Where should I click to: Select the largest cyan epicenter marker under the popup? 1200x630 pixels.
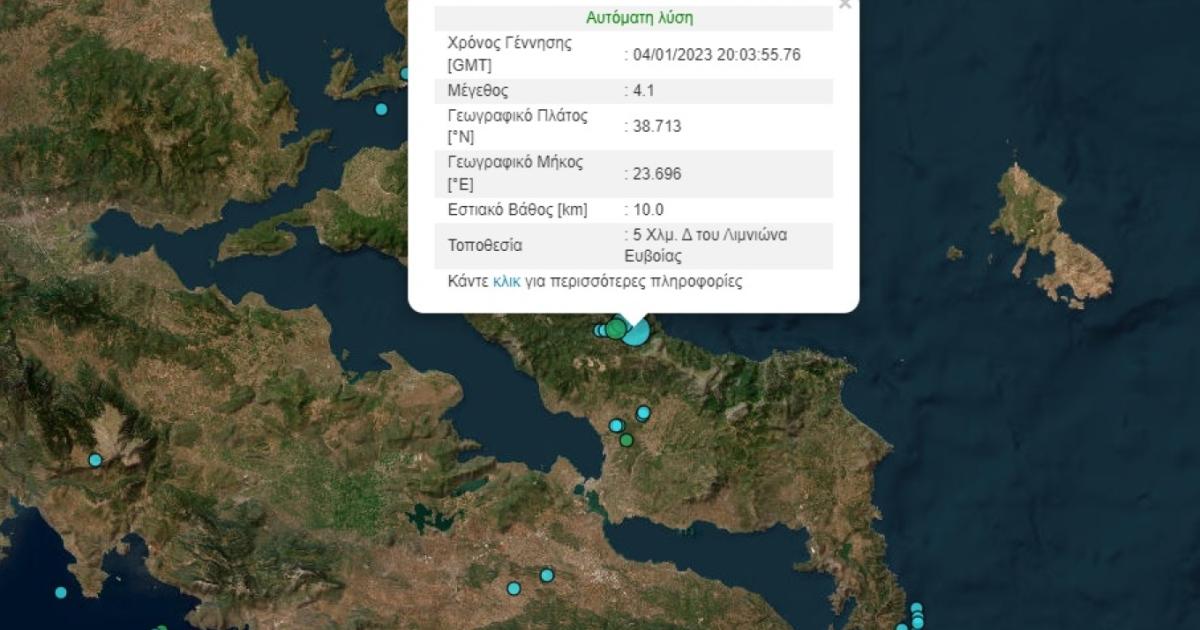[x=636, y=331]
